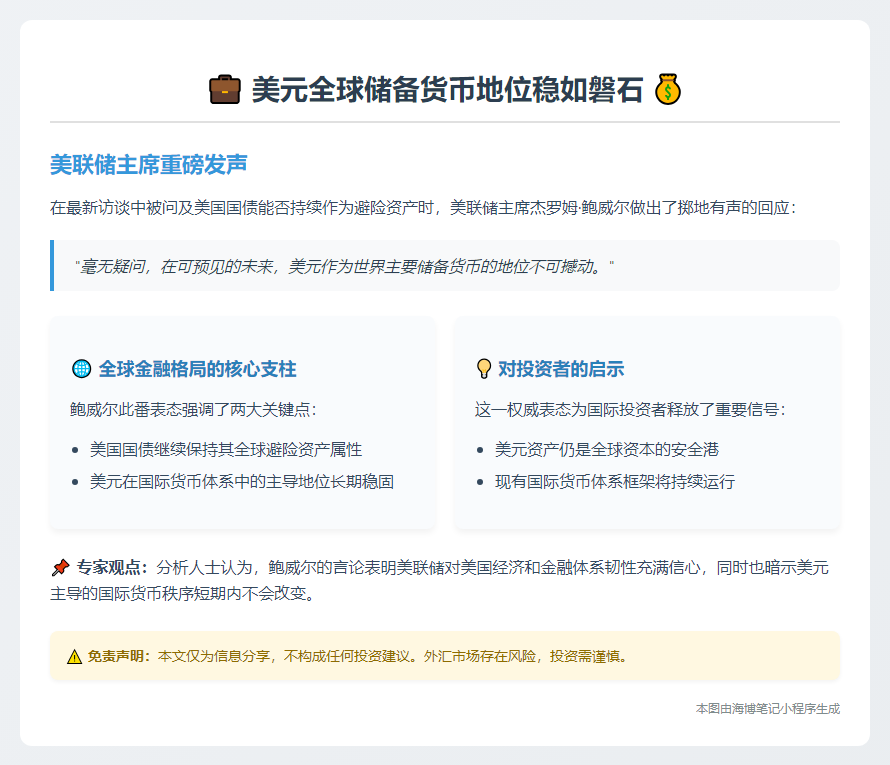Click the pushpin icon before 专家观点

point(60,568)
